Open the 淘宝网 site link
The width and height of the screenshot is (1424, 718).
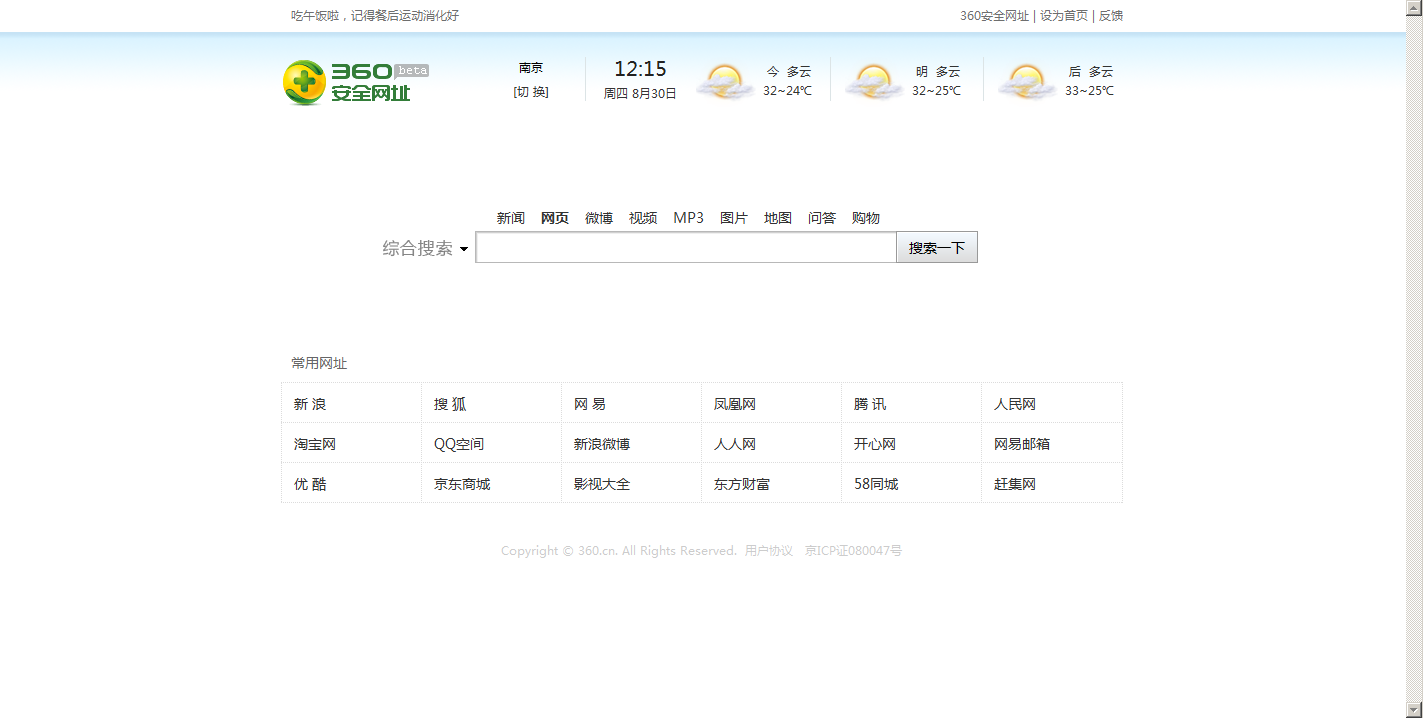click(x=315, y=444)
